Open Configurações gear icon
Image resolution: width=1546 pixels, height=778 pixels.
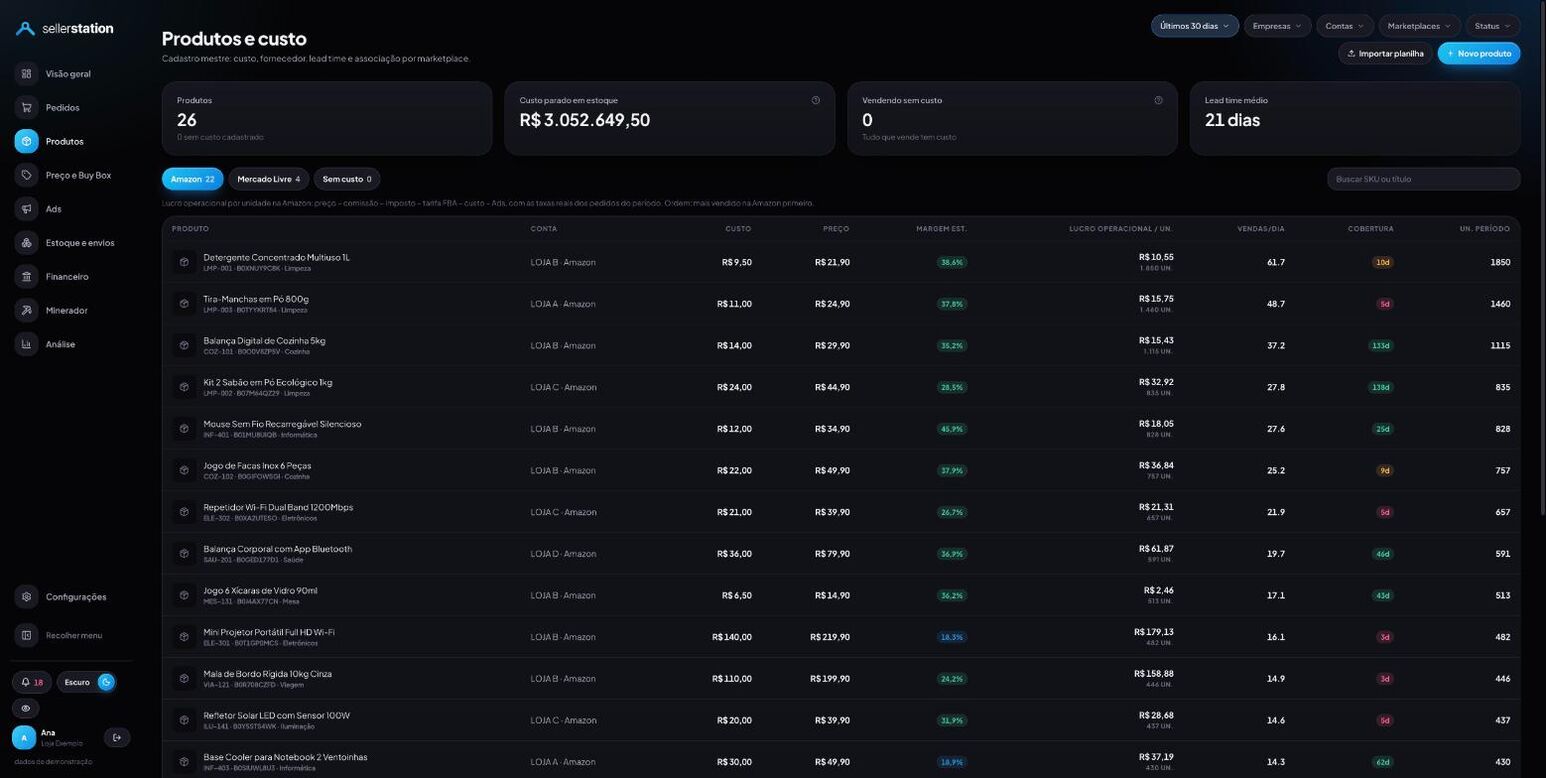click(x=26, y=597)
